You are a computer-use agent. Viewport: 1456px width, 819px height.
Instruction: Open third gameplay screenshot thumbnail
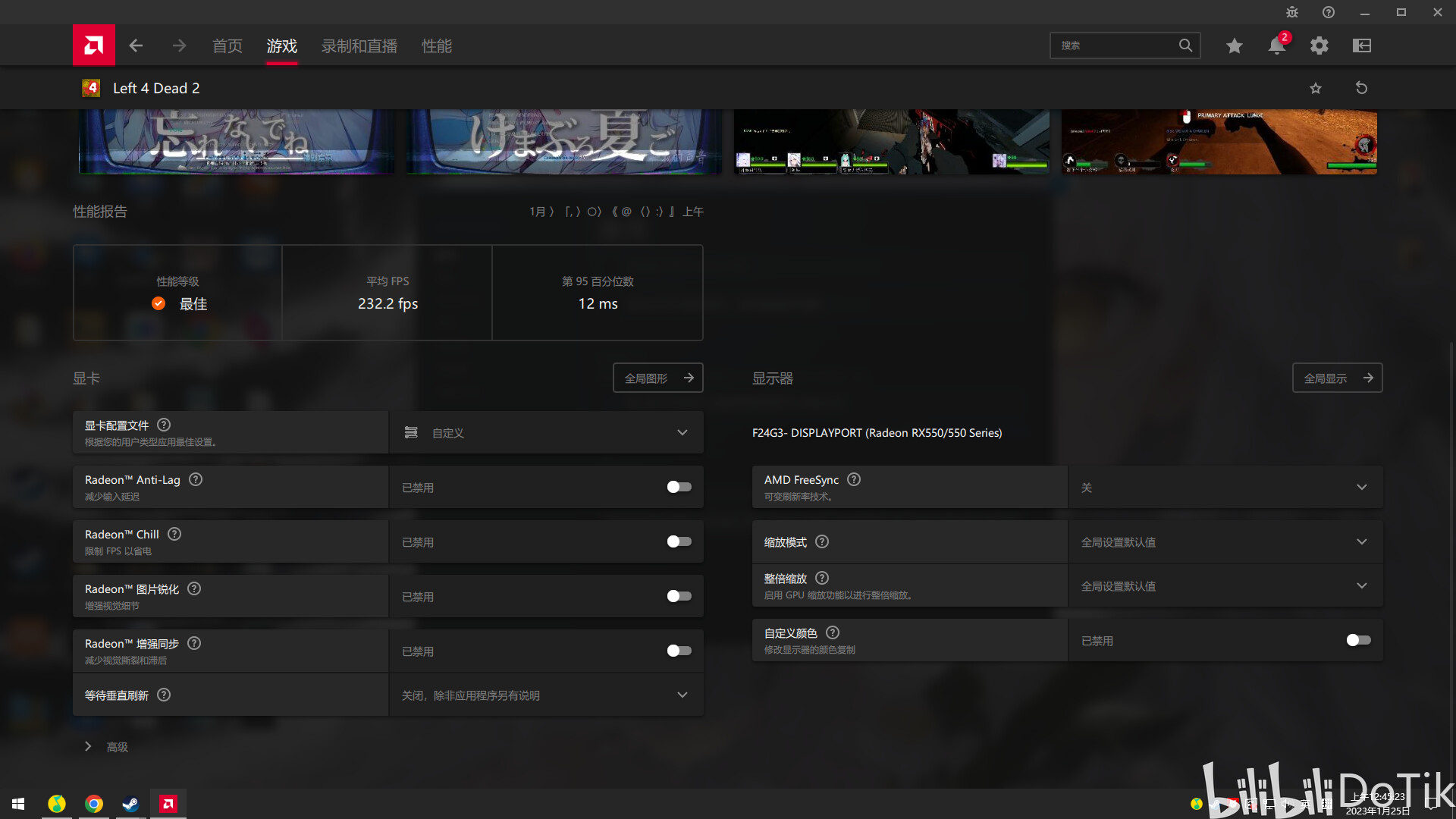coord(892,142)
